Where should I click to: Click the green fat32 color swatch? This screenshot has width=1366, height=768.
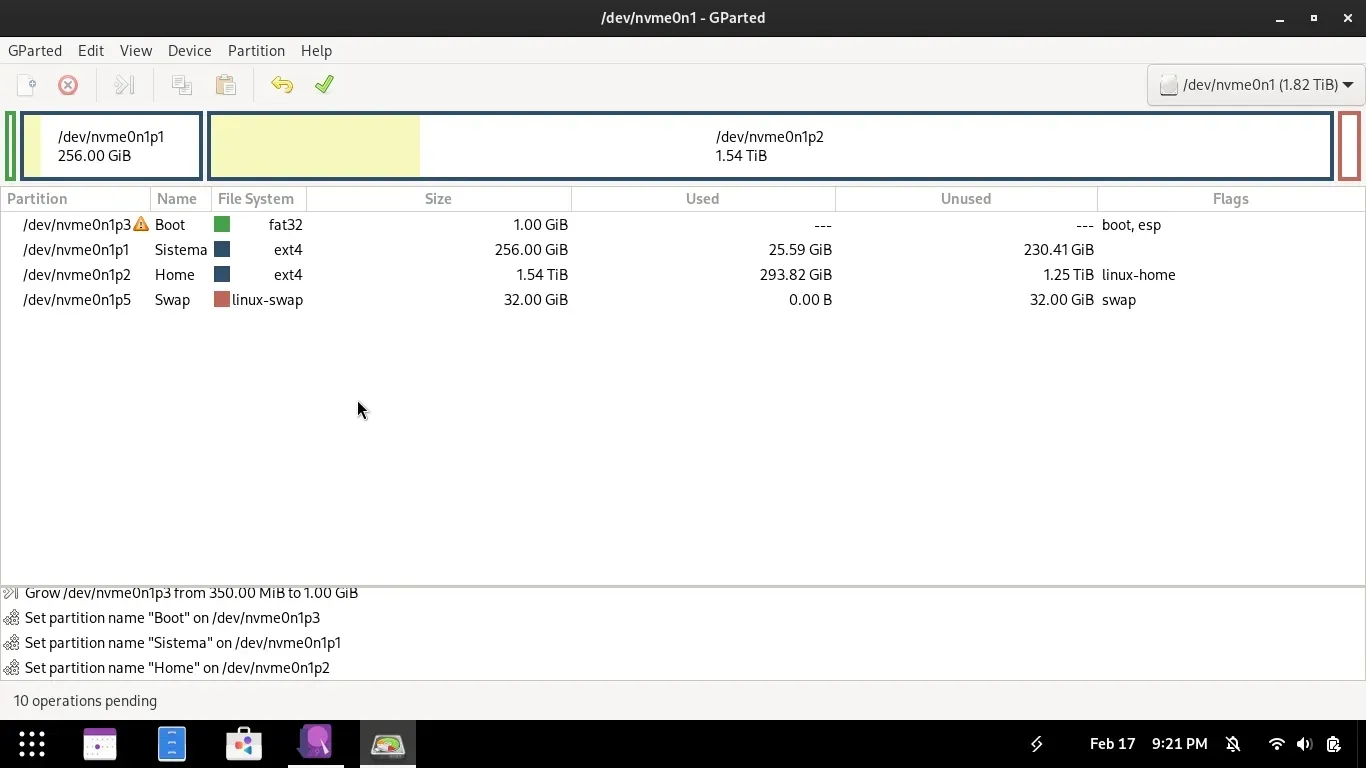click(222, 225)
